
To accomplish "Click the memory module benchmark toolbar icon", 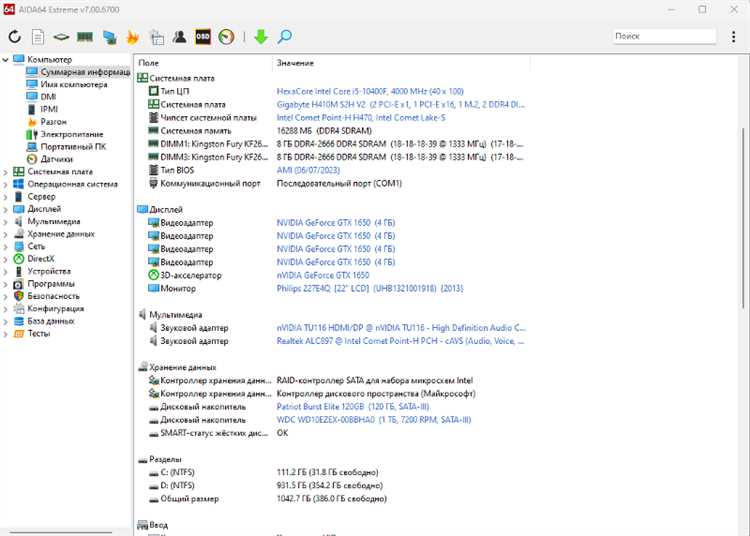I will 85,37.
